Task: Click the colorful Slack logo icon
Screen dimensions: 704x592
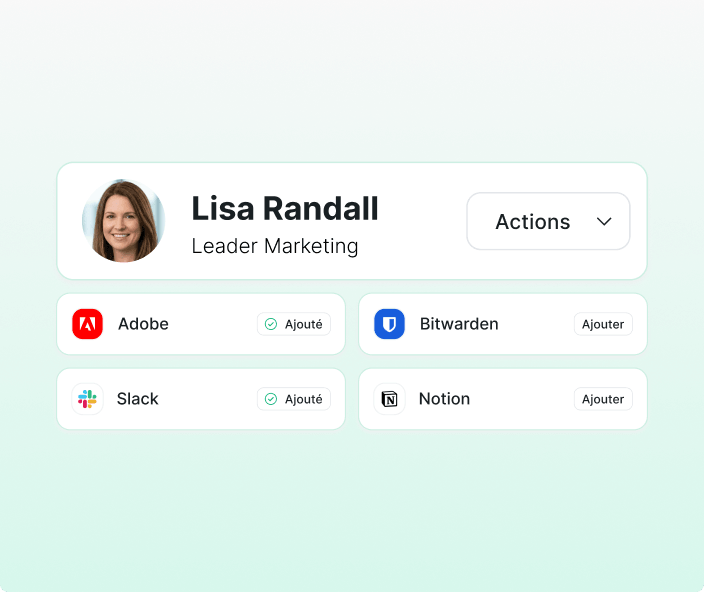Action: tap(88, 399)
